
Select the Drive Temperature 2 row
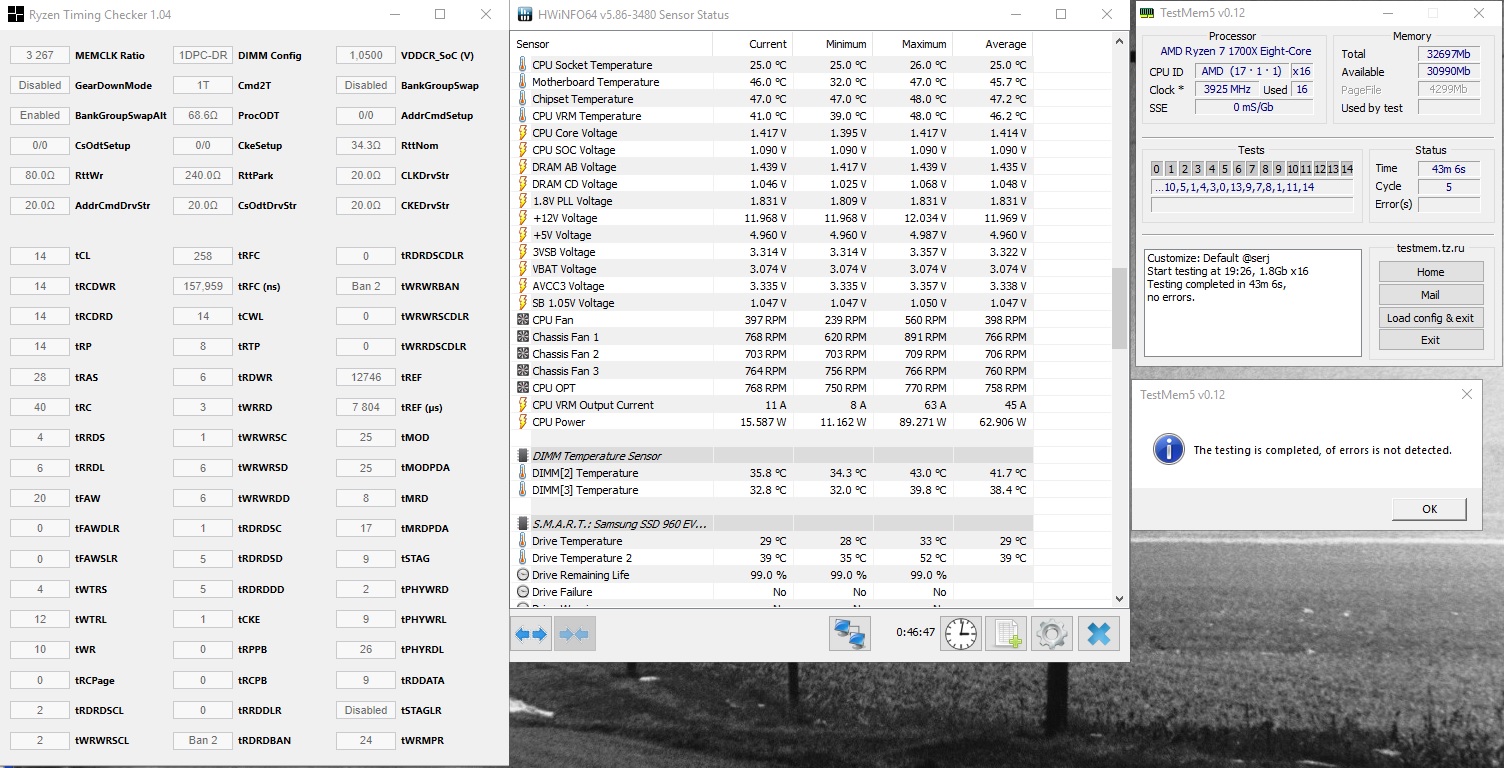pos(771,558)
